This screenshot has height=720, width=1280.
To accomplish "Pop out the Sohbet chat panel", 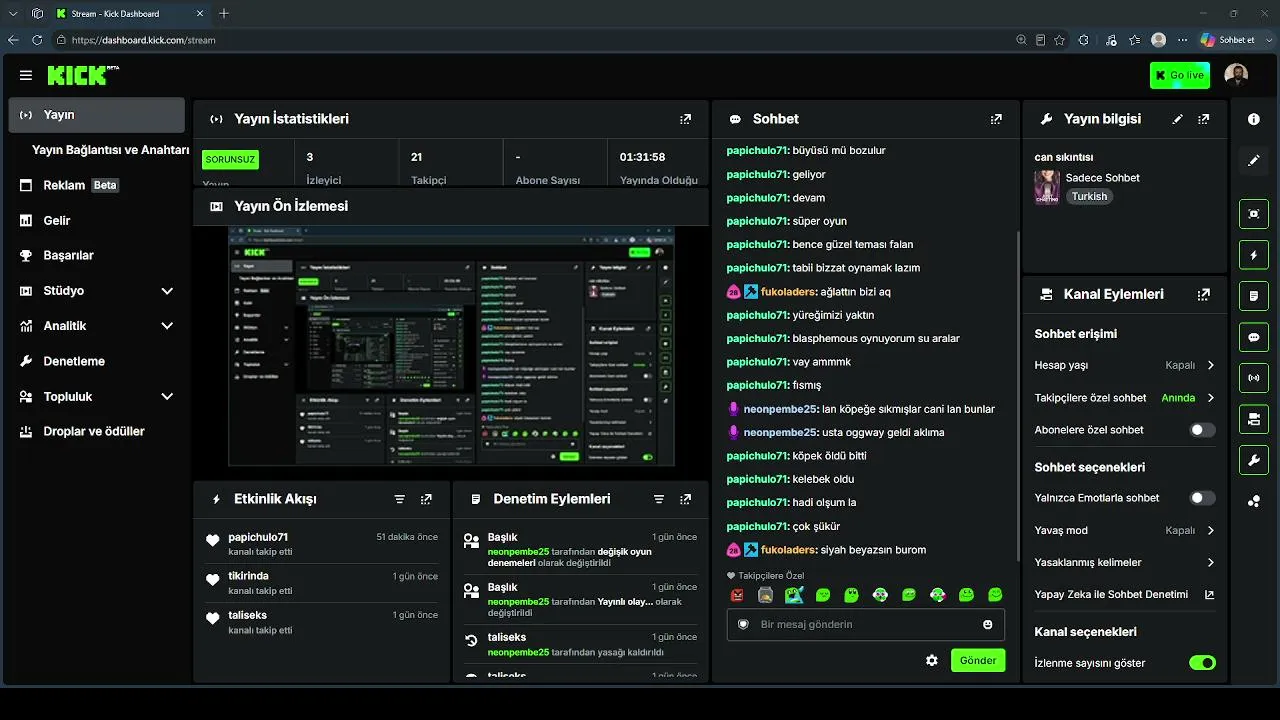I will point(996,119).
